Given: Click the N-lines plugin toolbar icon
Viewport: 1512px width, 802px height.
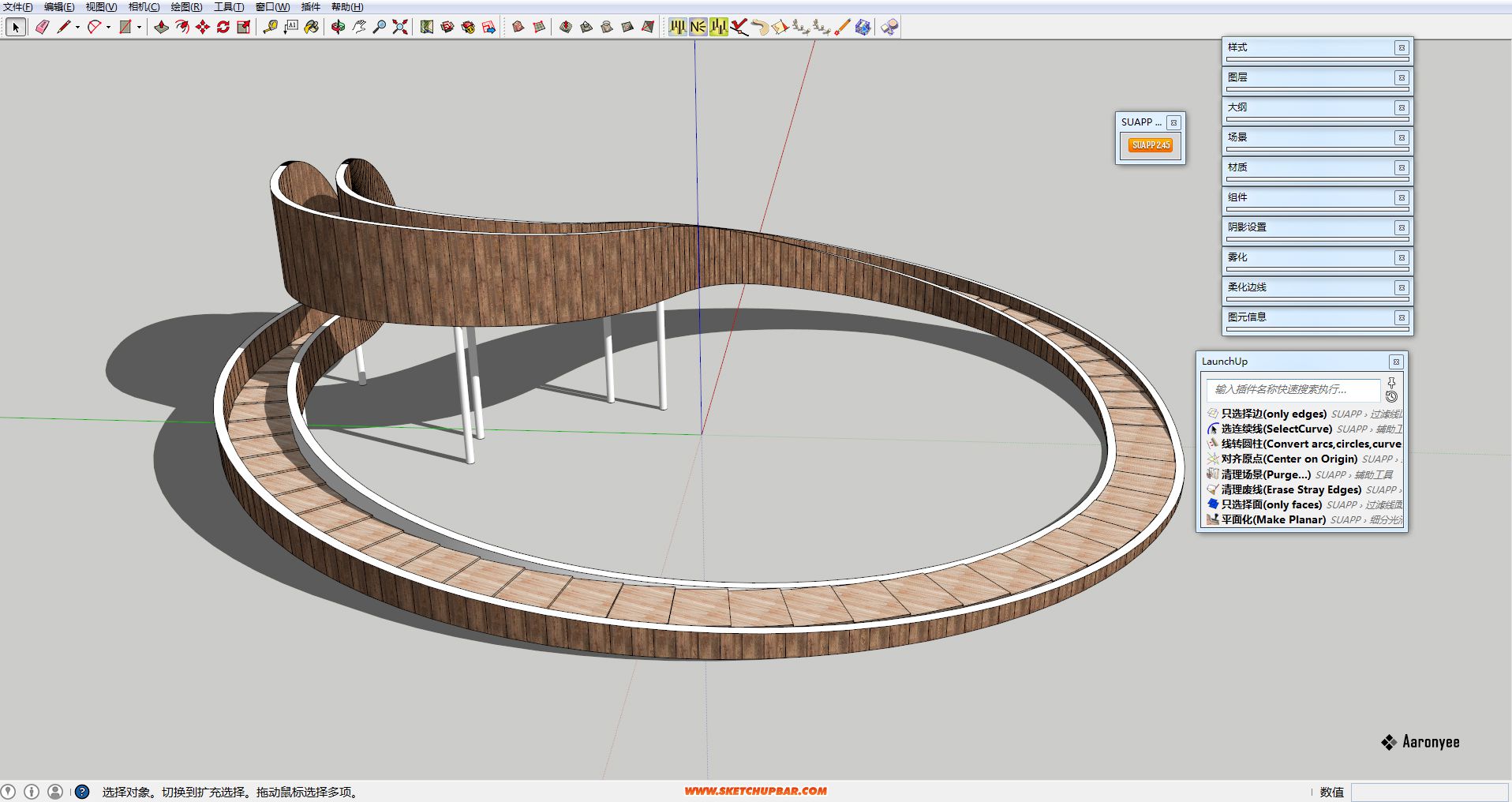Looking at the screenshot, I should (x=698, y=27).
